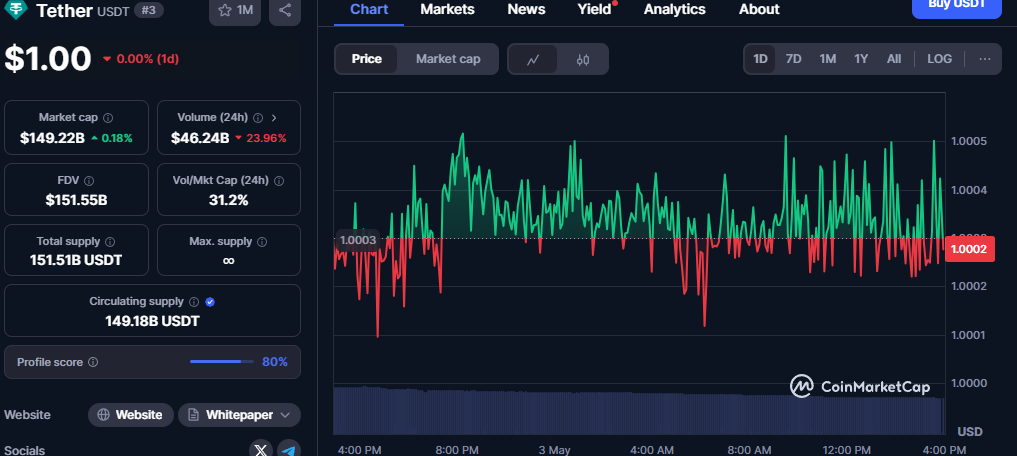
Task: Click the USD currency axis label
Action: coord(970,432)
